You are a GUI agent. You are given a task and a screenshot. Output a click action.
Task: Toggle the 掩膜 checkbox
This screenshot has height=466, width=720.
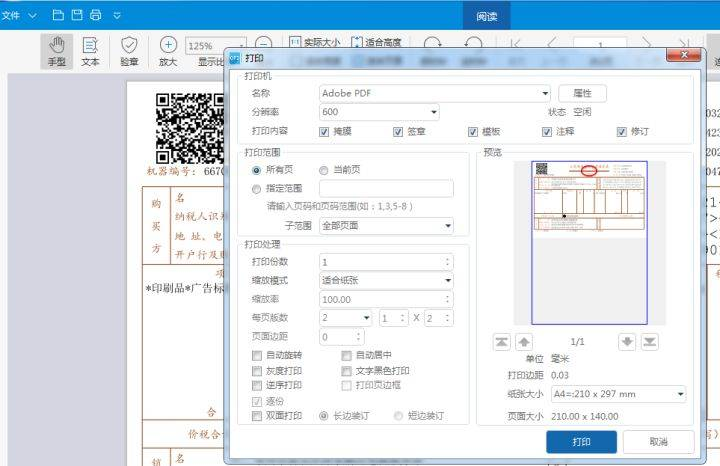pos(324,132)
